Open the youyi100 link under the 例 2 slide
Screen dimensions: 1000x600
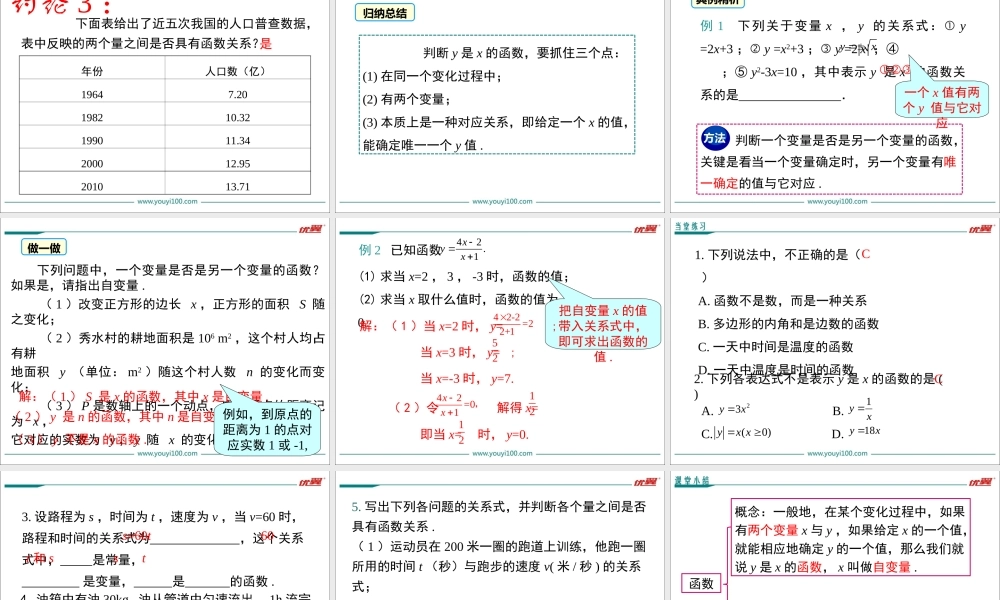coord(500,453)
